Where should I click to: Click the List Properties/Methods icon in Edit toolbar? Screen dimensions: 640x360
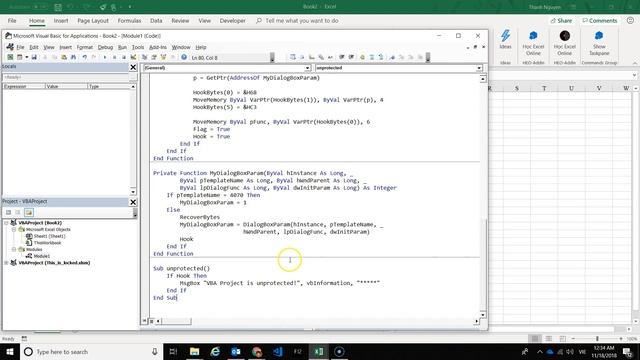pos(293,58)
